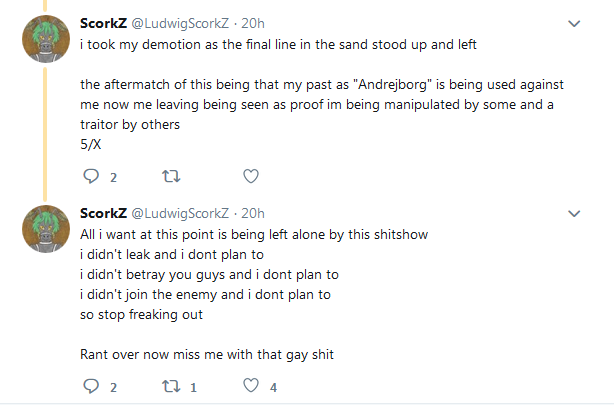Open ScorkZ avatar on first tweet
The height and width of the screenshot is (405, 614).
(46, 39)
